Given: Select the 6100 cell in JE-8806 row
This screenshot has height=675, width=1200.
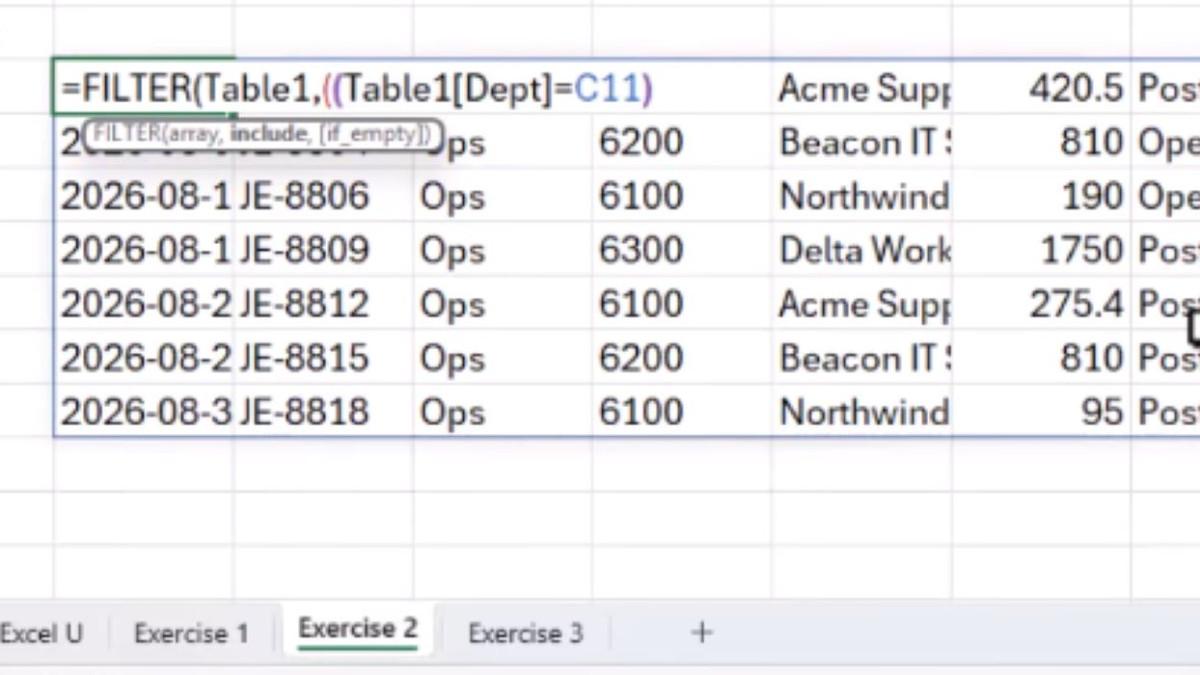Looking at the screenshot, I should pos(682,196).
